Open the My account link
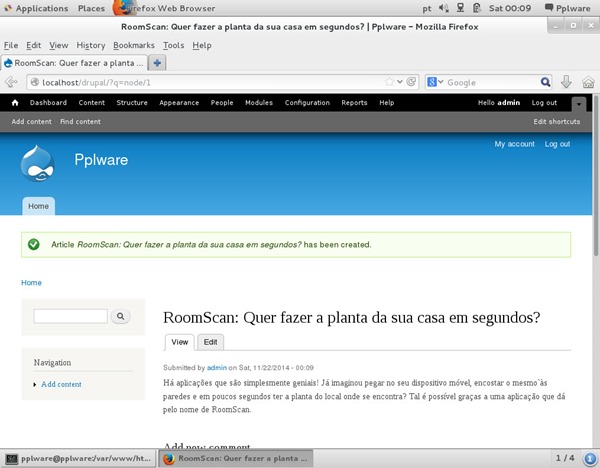The height and width of the screenshot is (468, 600). (x=514, y=144)
